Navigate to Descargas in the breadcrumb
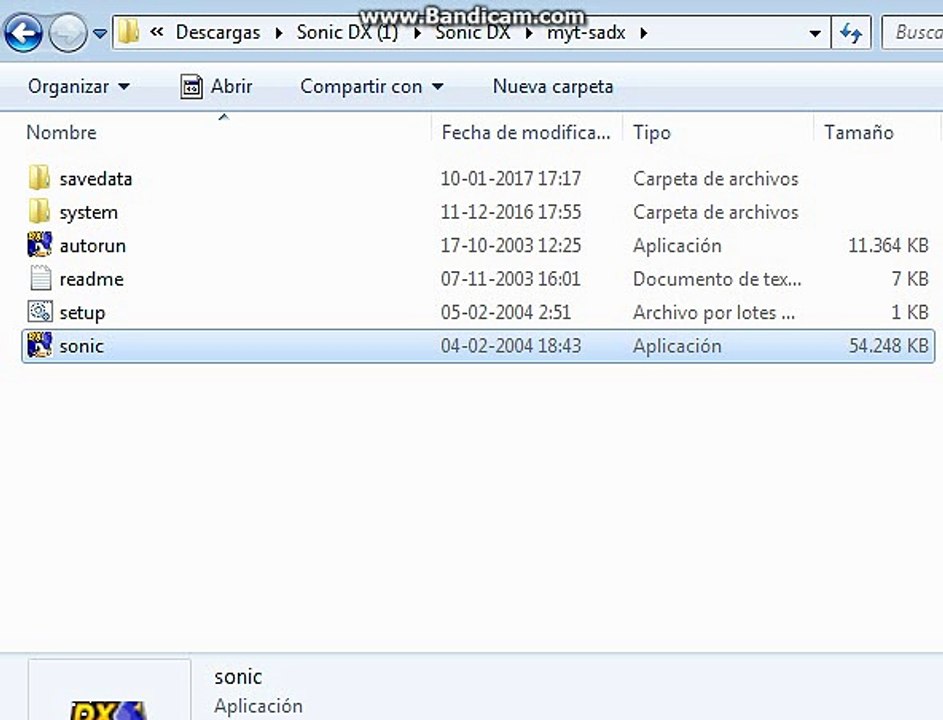The width and height of the screenshot is (943, 720). tap(218, 32)
